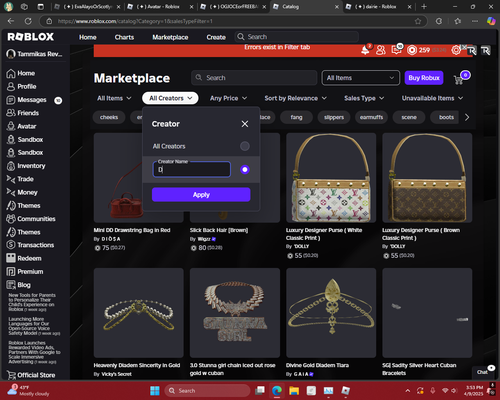Open the scene tag chip
Viewport: 500px width, 400px height.
coord(409,117)
